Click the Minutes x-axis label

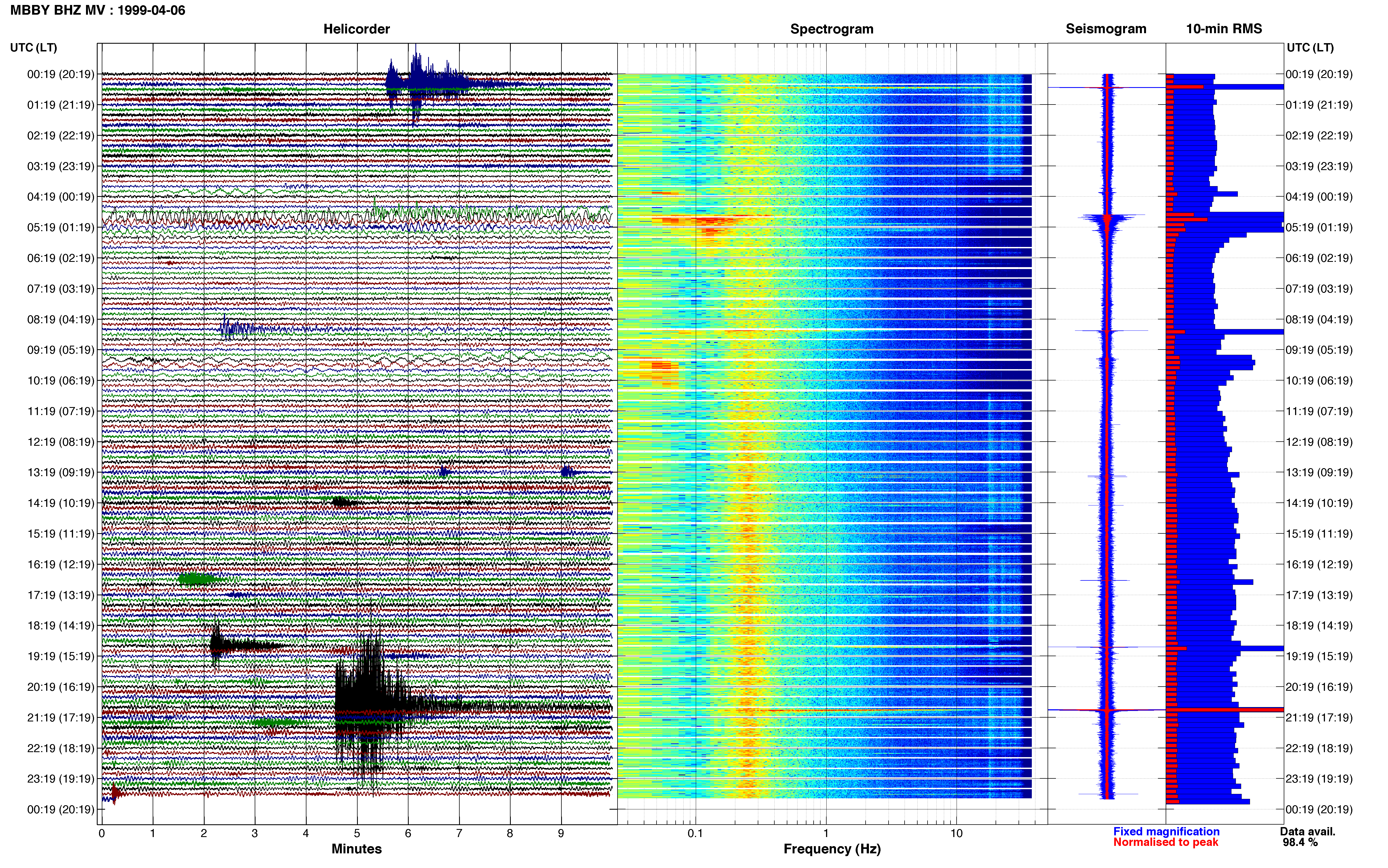click(x=356, y=848)
